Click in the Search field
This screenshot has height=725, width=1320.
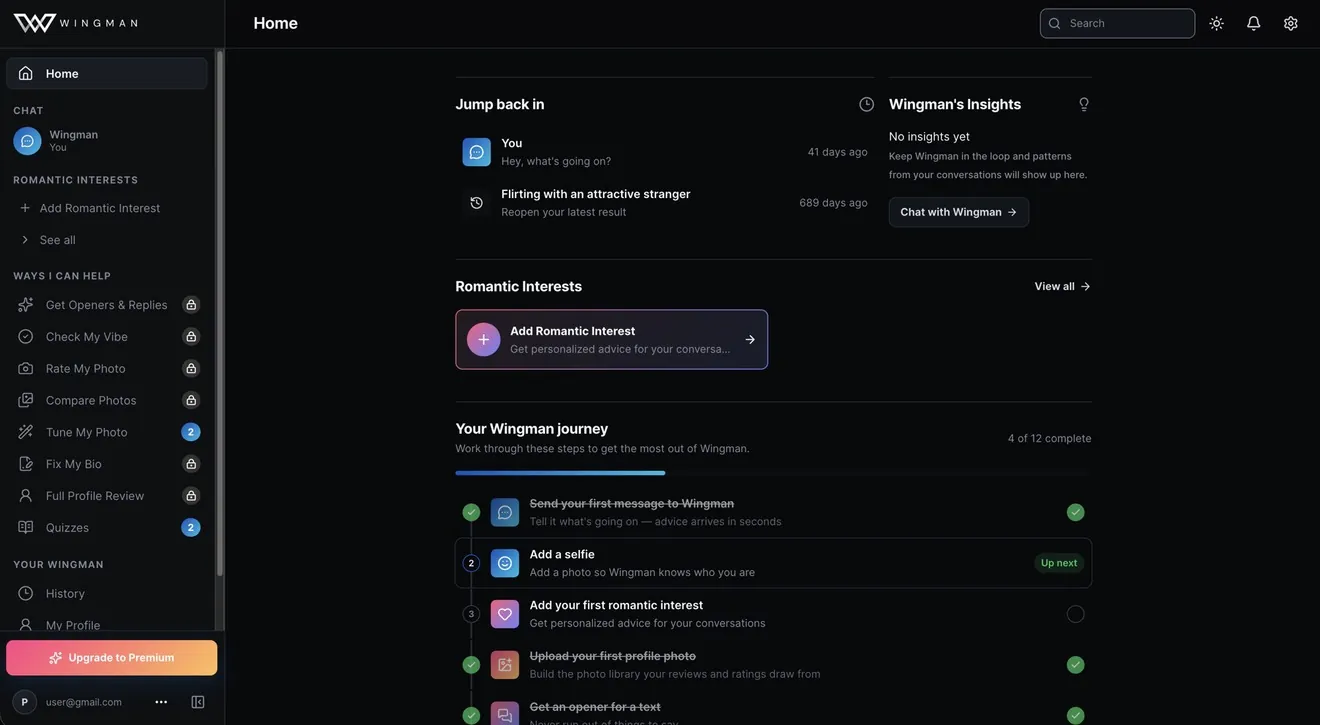pos(1117,23)
